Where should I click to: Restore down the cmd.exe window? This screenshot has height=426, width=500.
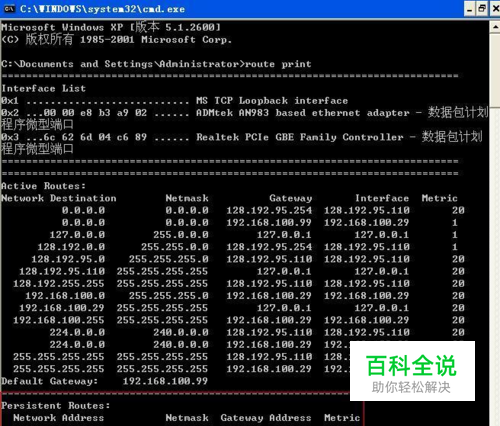point(482,9)
